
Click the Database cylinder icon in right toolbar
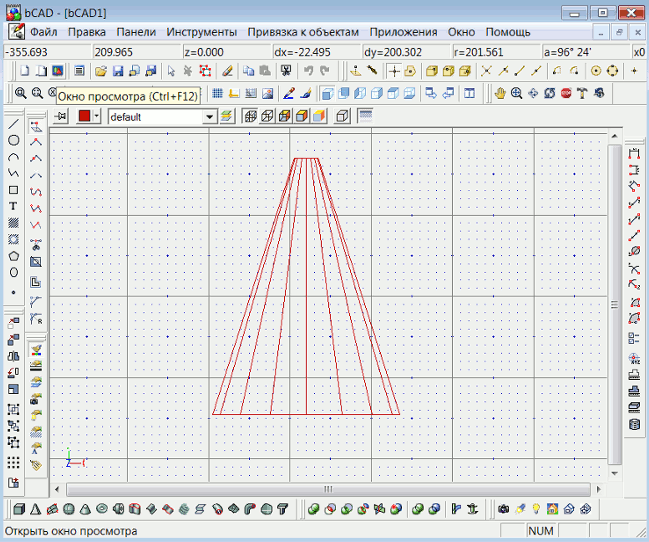[634, 424]
